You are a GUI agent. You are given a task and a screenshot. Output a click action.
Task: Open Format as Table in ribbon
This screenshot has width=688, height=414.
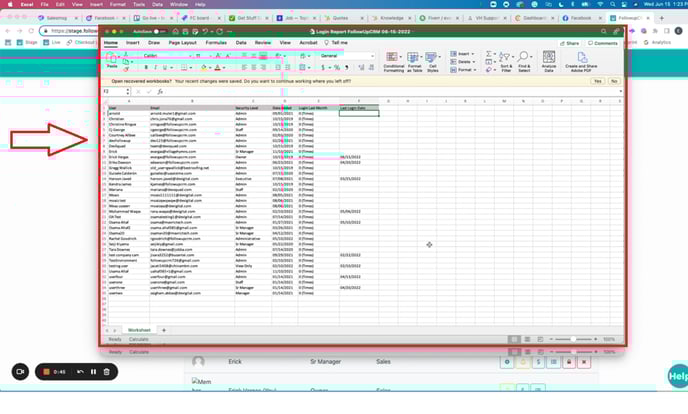pyautogui.click(x=414, y=62)
